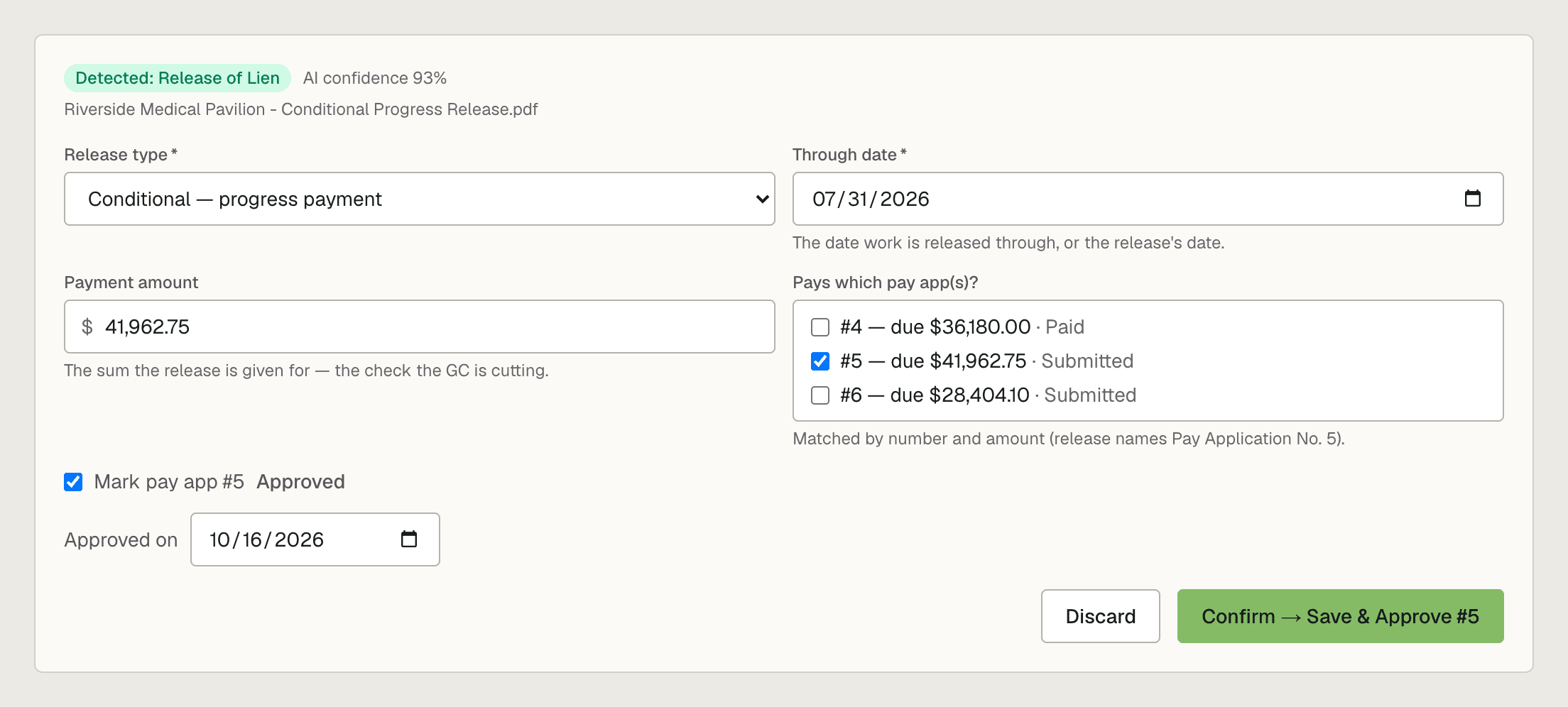This screenshot has width=1568, height=707.
Task: Check pay app #4 due $36,180.00
Action: (x=820, y=327)
